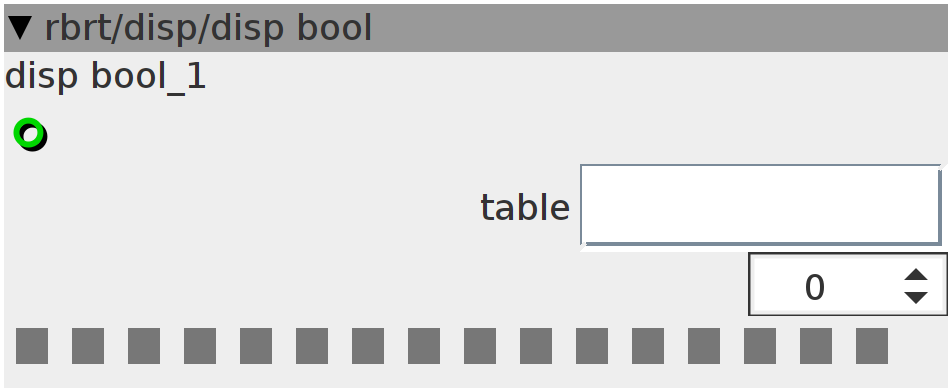Click the green connector port circle
This screenshot has height=392, width=952.
pyautogui.click(x=30, y=134)
